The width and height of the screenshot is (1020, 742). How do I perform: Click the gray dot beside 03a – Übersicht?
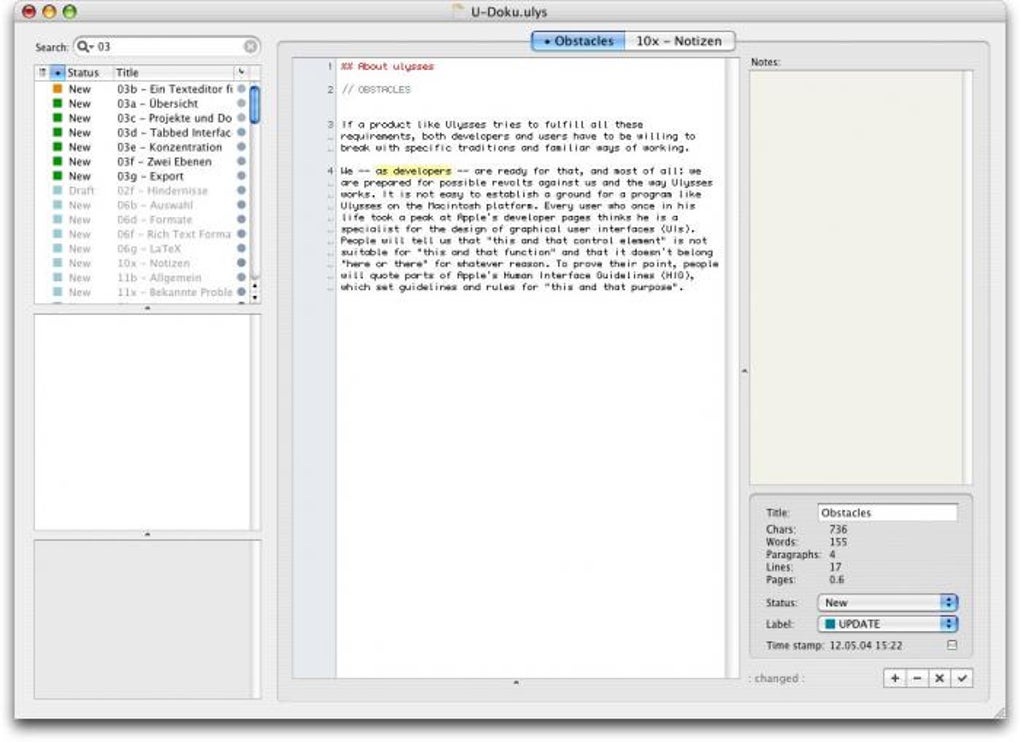pos(241,103)
